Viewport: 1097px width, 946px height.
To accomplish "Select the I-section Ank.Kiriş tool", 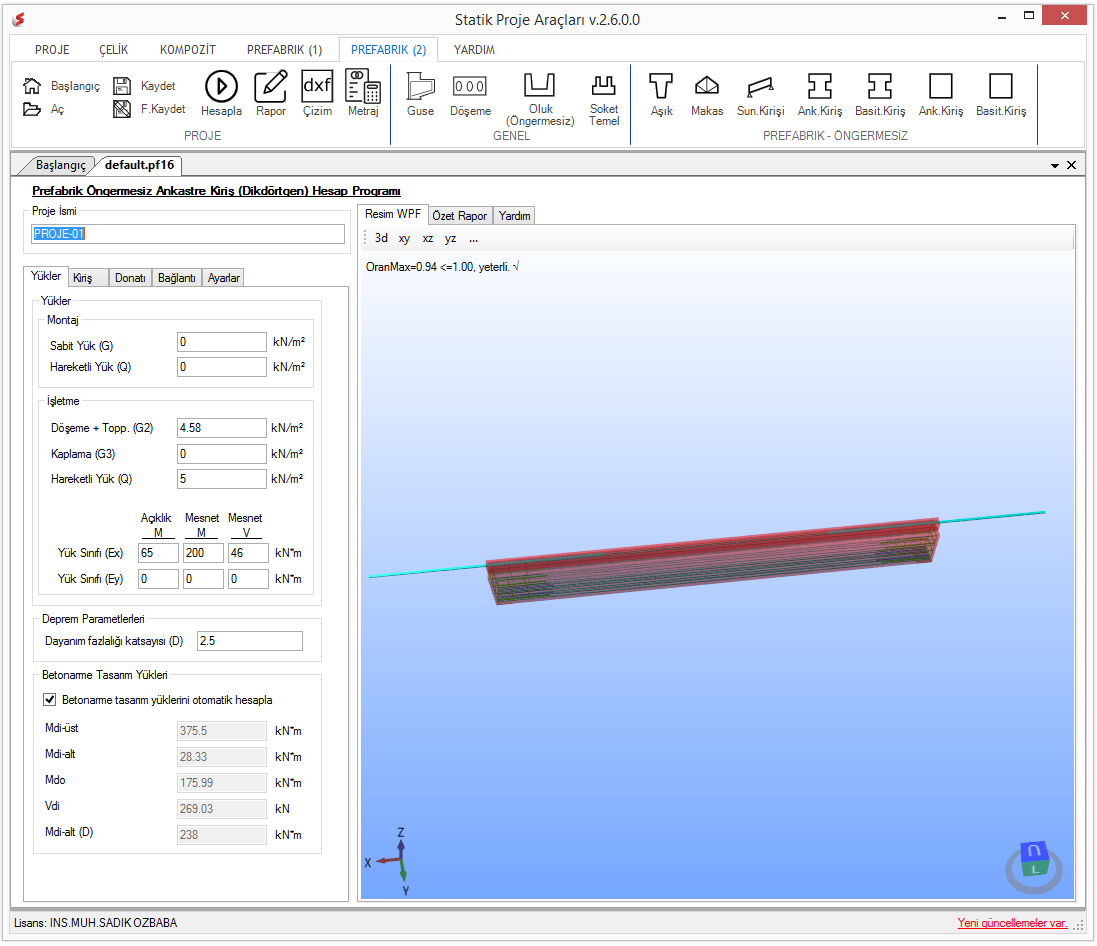I will (820, 94).
